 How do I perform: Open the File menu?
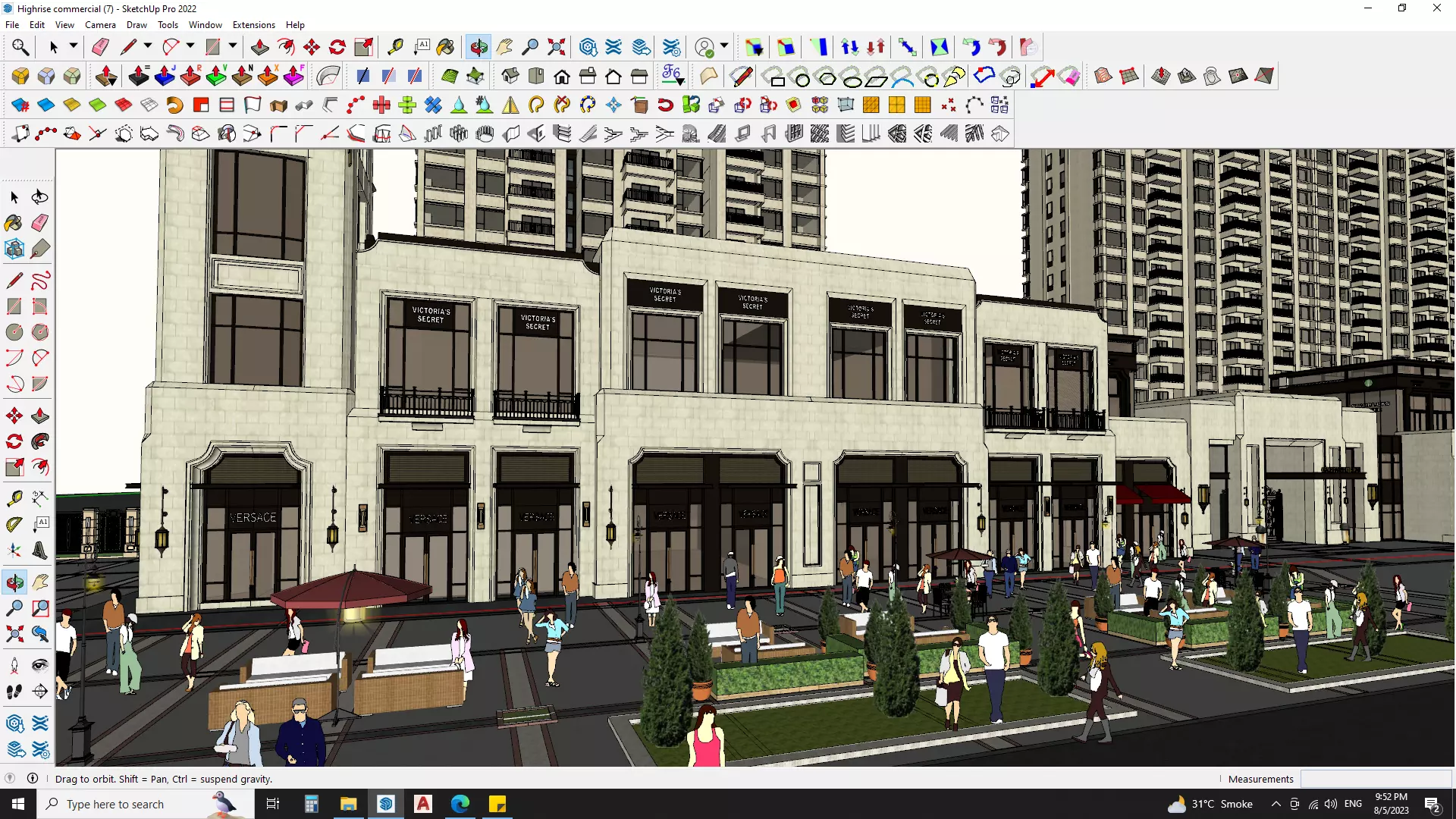[x=12, y=25]
